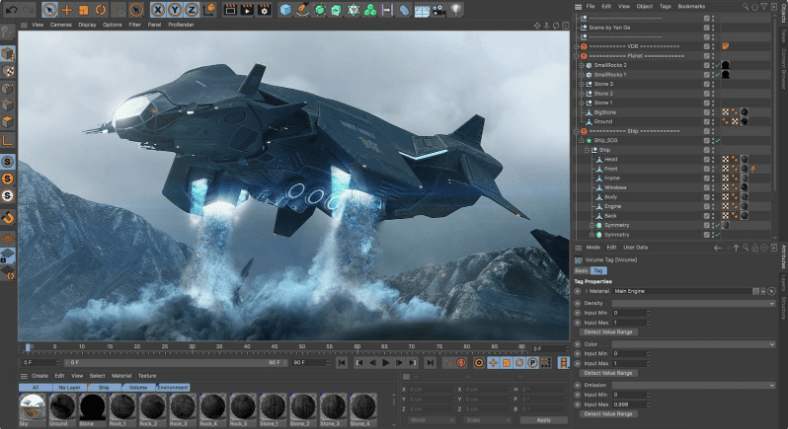Image resolution: width=788 pixels, height=429 pixels.
Task: Click Object Manager search magnifier icon
Action: click(x=745, y=7)
